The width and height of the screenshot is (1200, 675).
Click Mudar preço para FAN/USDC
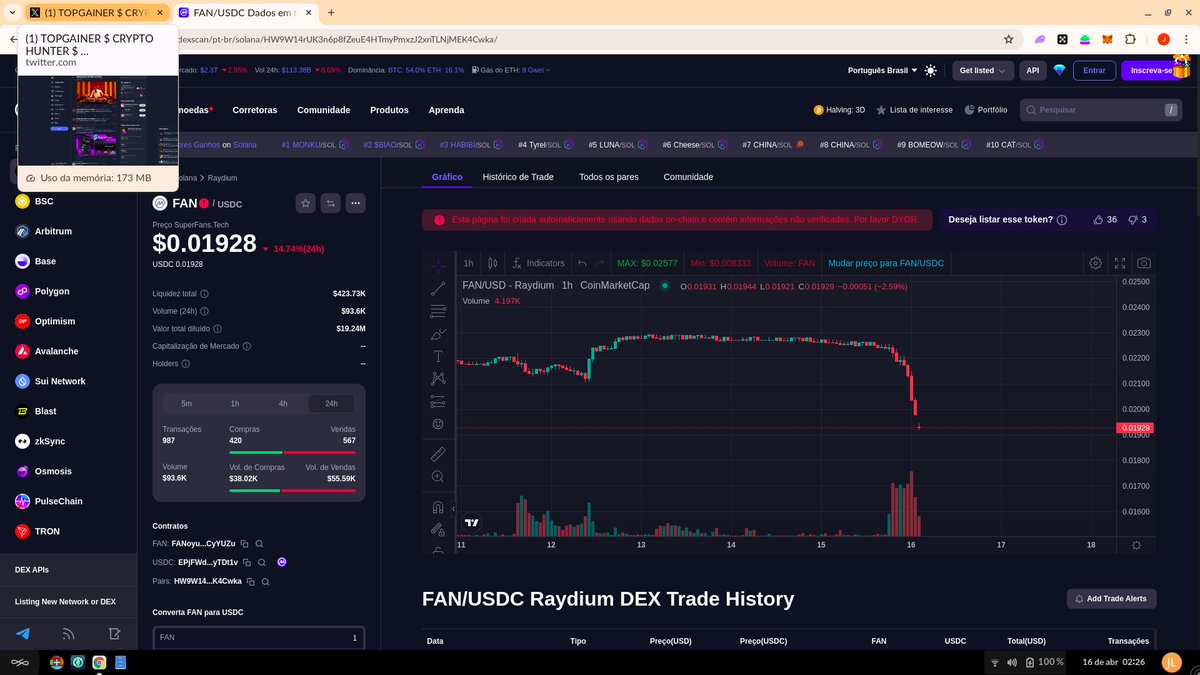coord(886,263)
